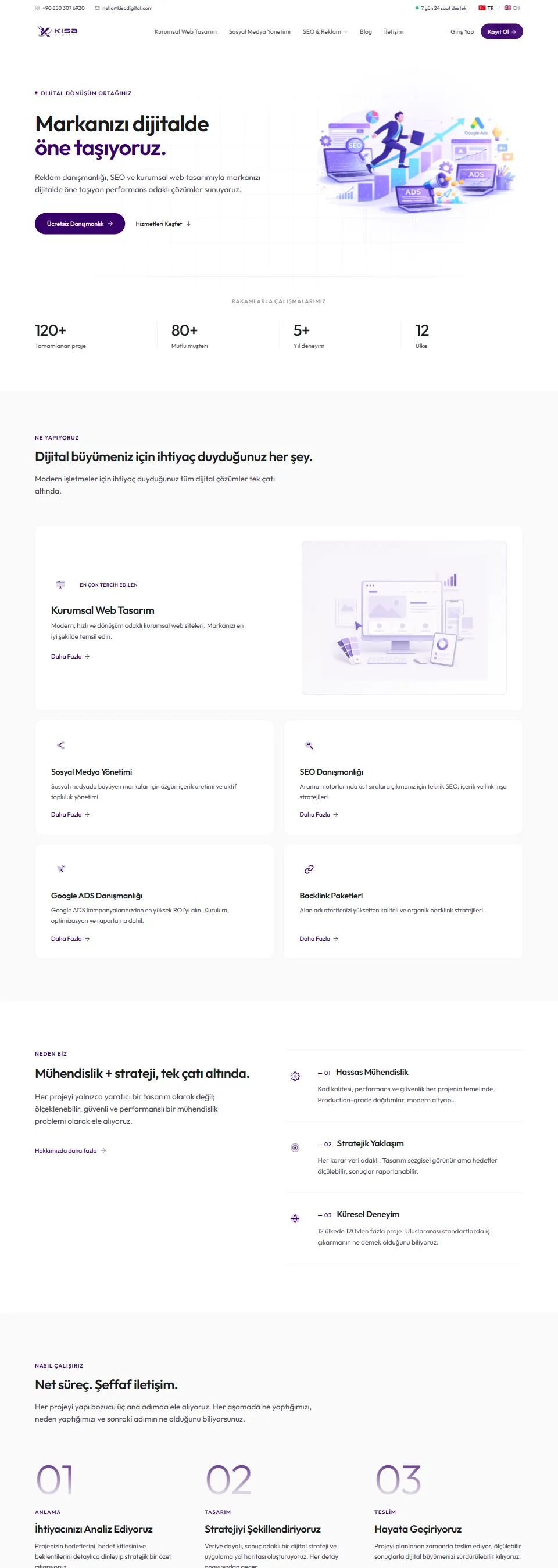The width and height of the screenshot is (558, 1568).
Task: Click the 7 gün 24 saat destek text
Action: point(443,9)
